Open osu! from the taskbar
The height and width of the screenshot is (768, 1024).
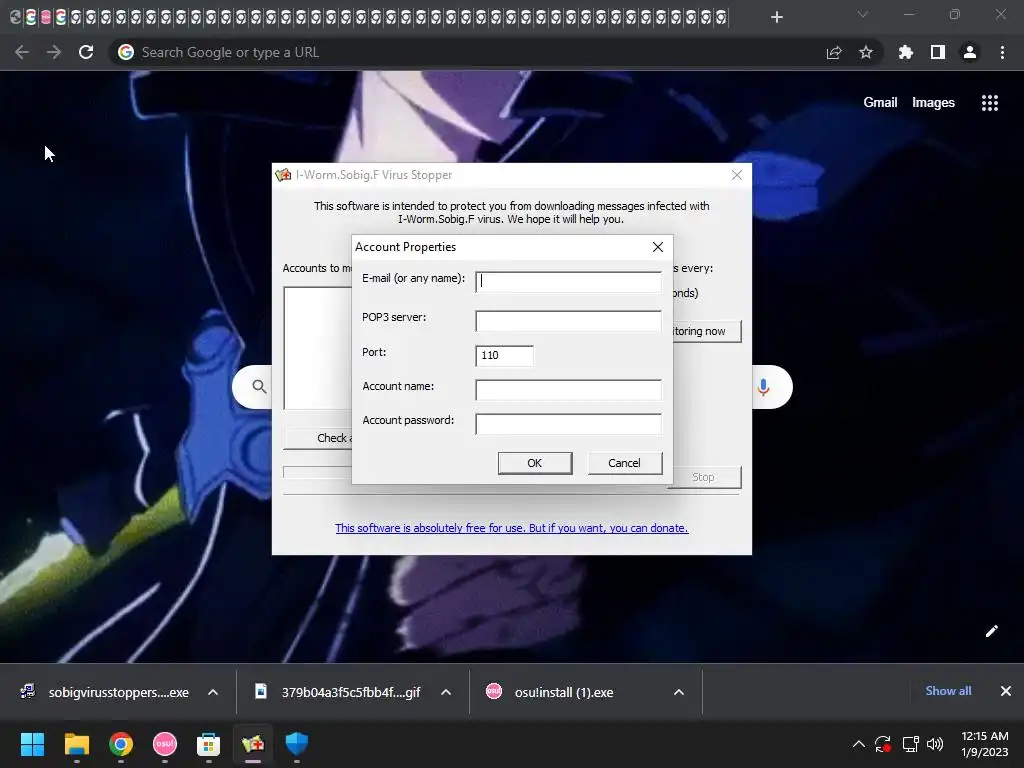point(165,744)
